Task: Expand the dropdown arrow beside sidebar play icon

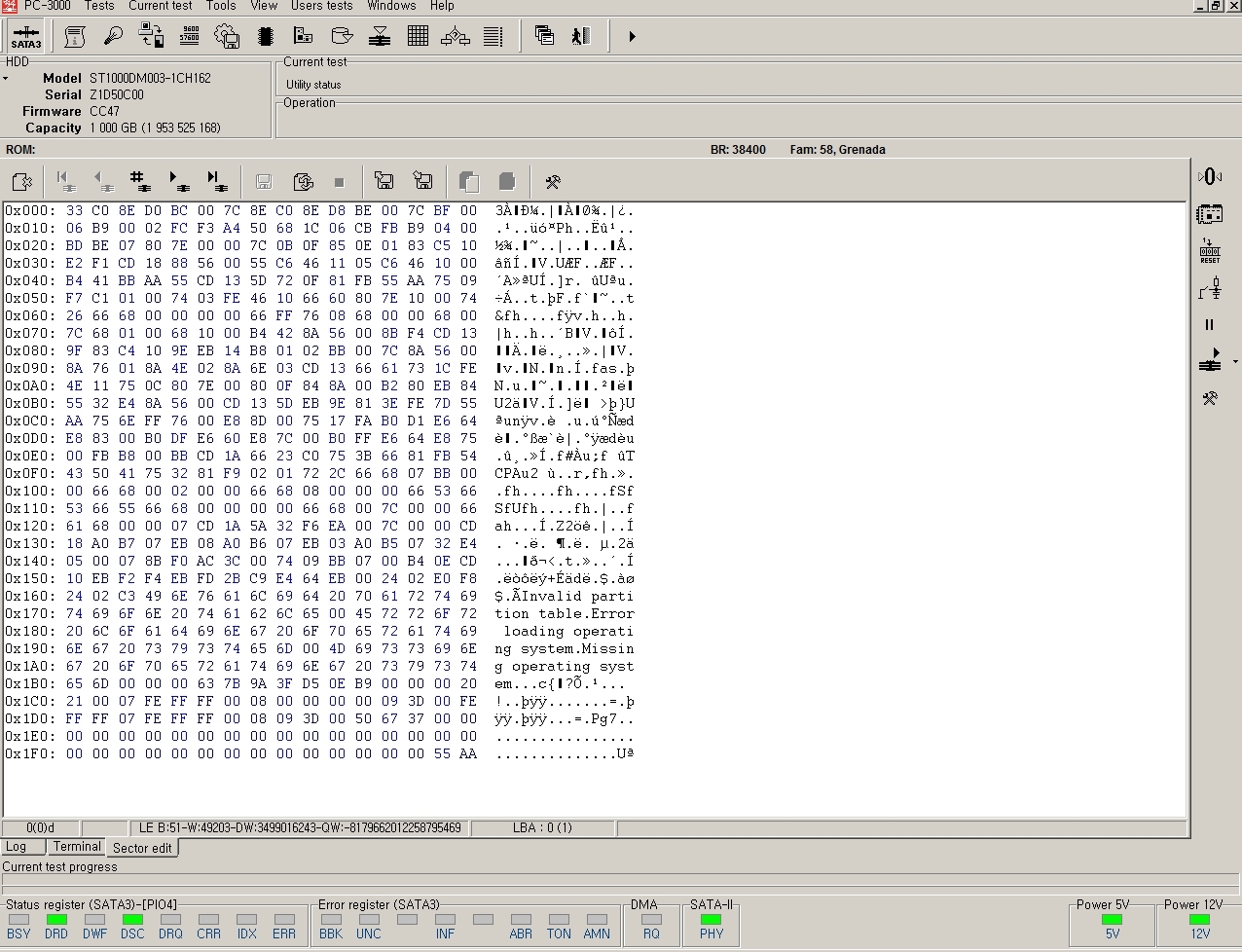Action: (x=1235, y=362)
